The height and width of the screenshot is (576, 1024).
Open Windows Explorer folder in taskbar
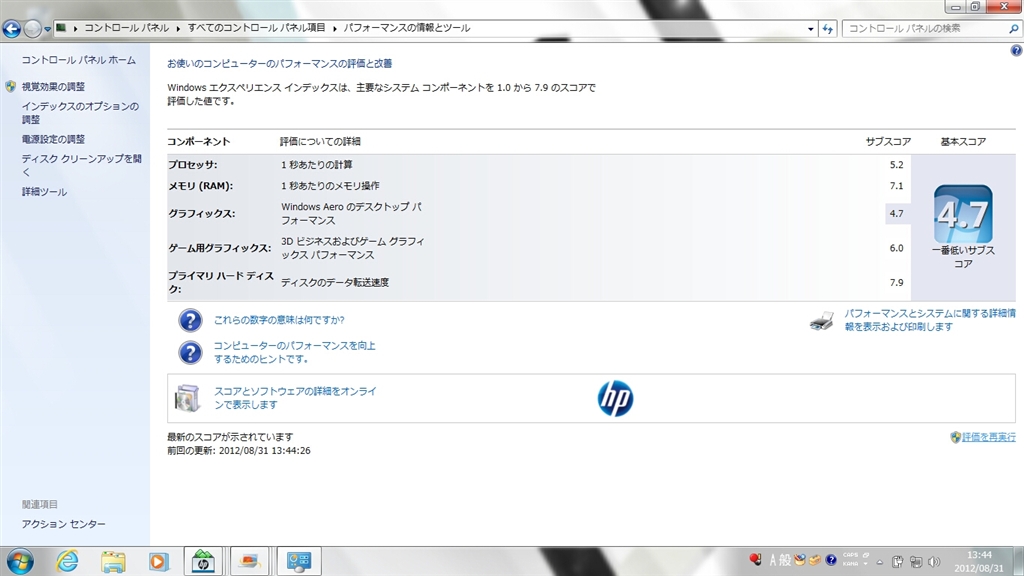point(113,562)
